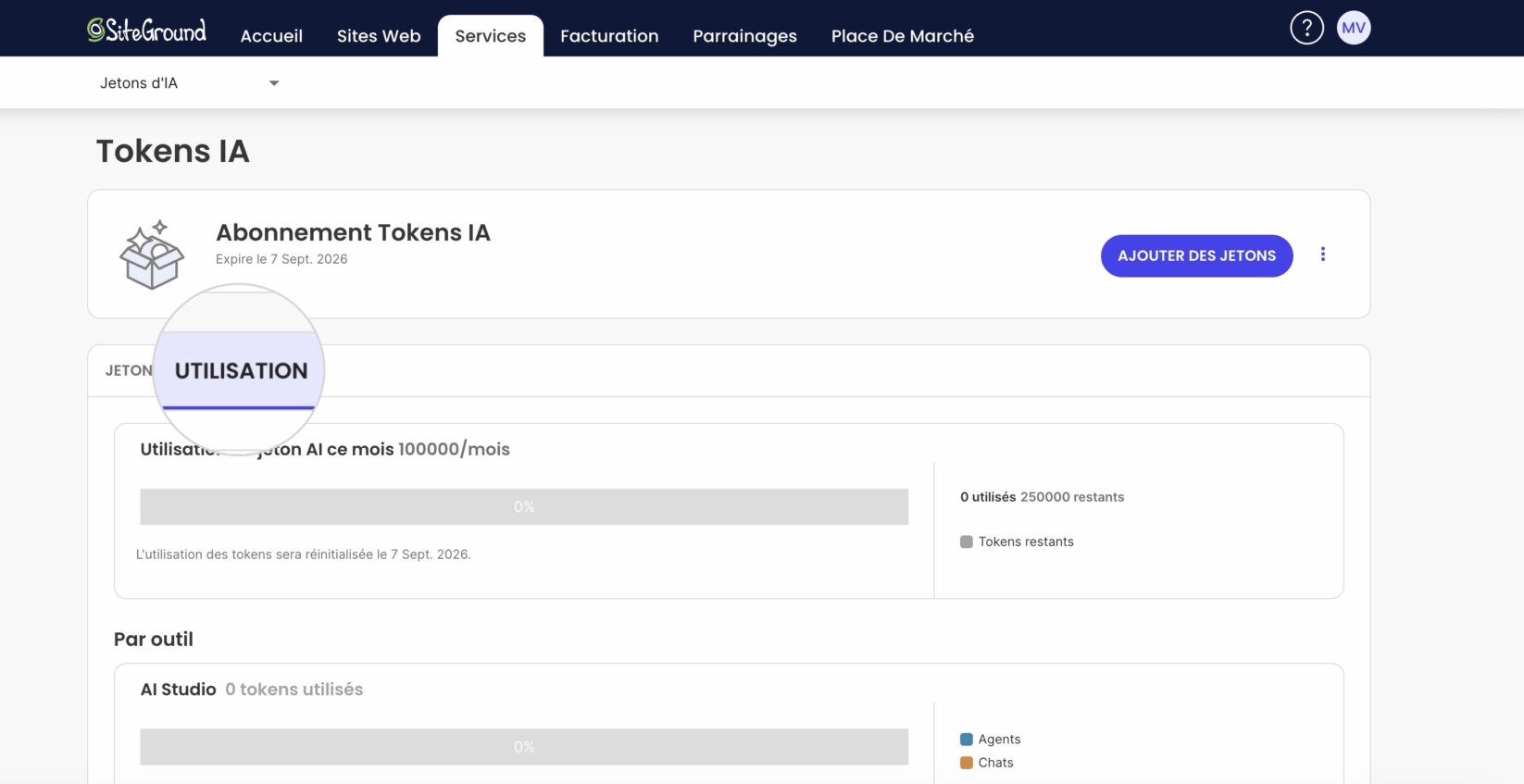Click the monthly token usage progress bar
1524x784 pixels.
524,507
